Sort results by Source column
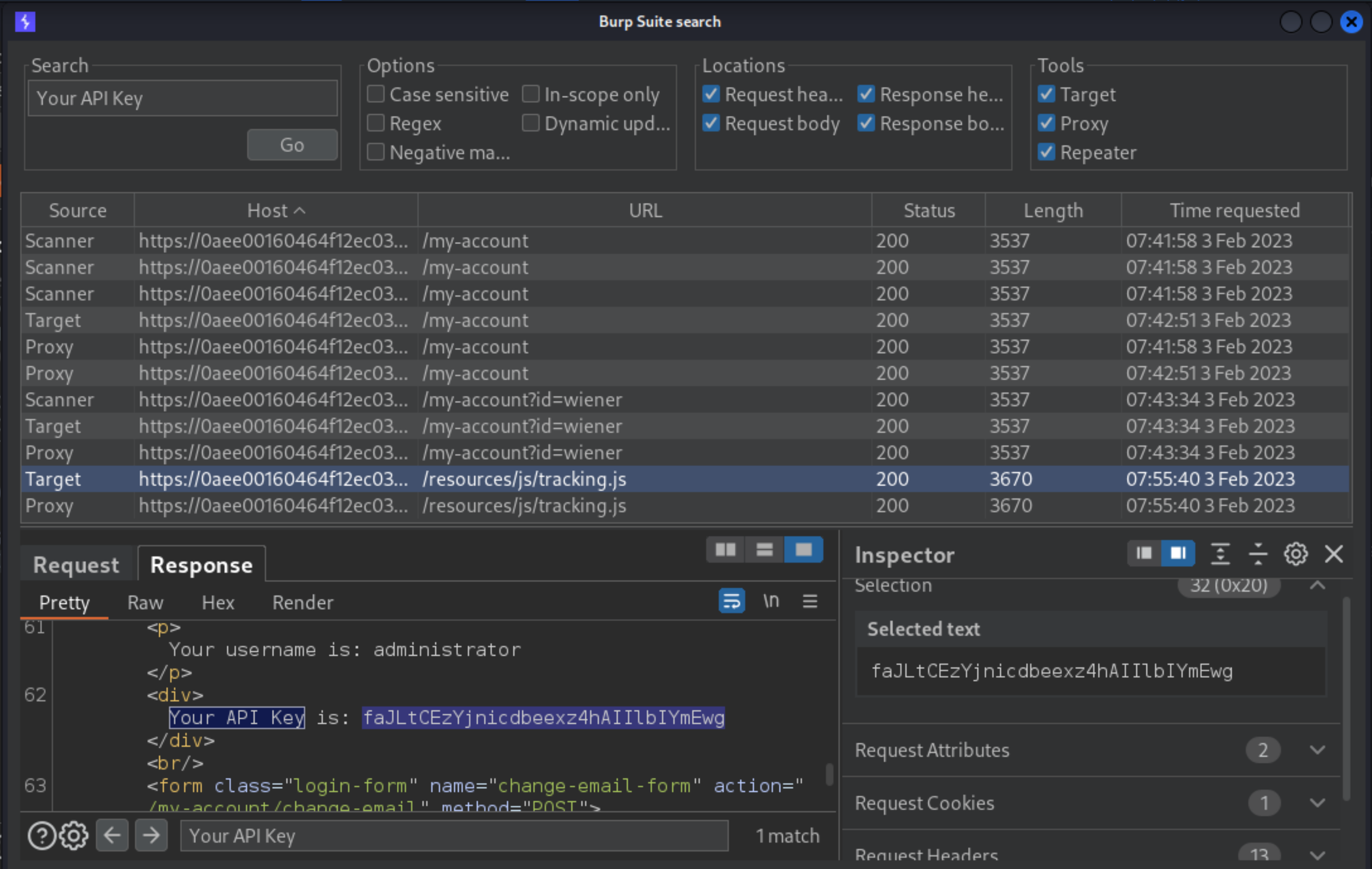 click(x=78, y=210)
